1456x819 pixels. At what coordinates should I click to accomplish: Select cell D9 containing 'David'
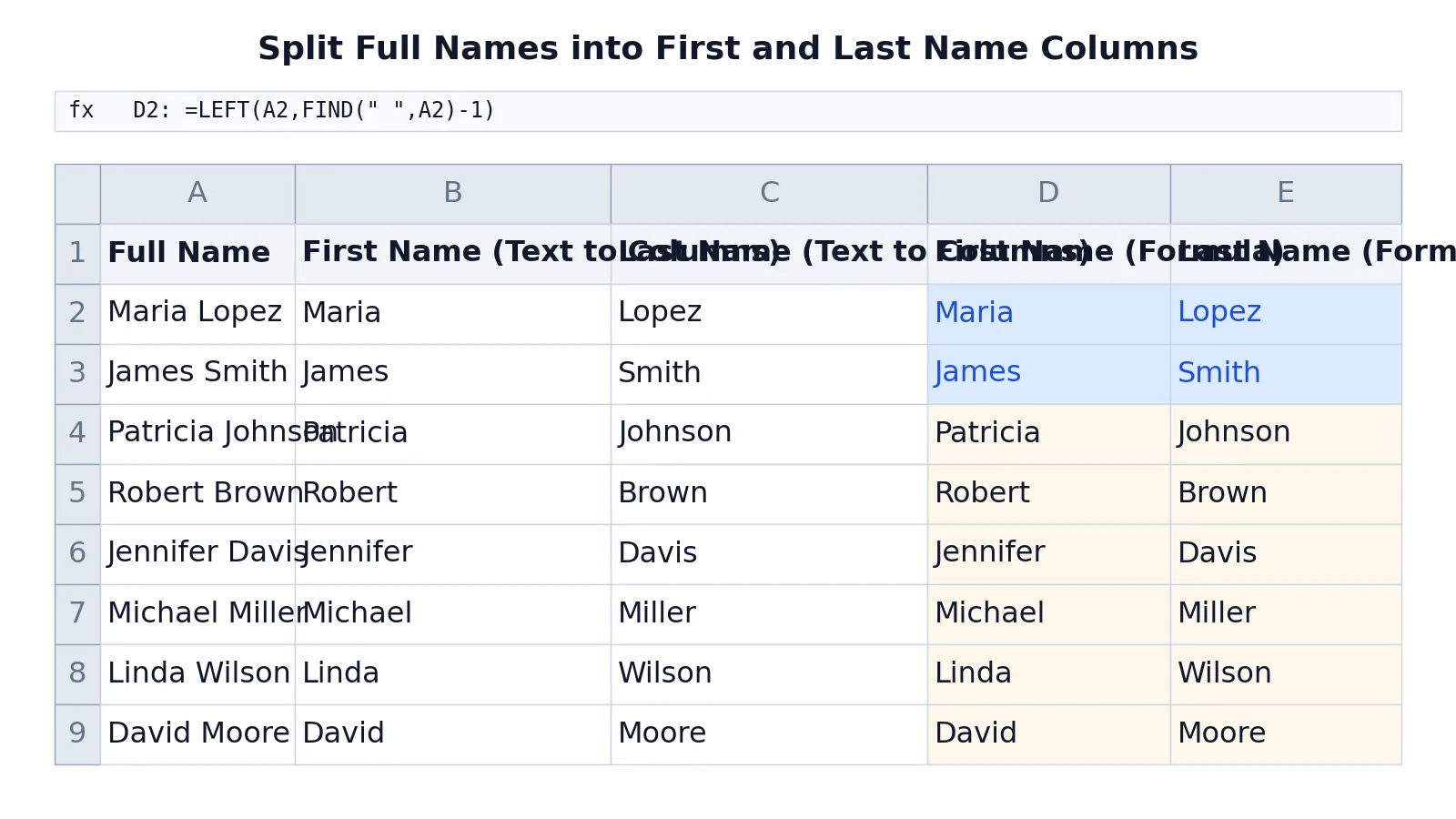[1048, 734]
